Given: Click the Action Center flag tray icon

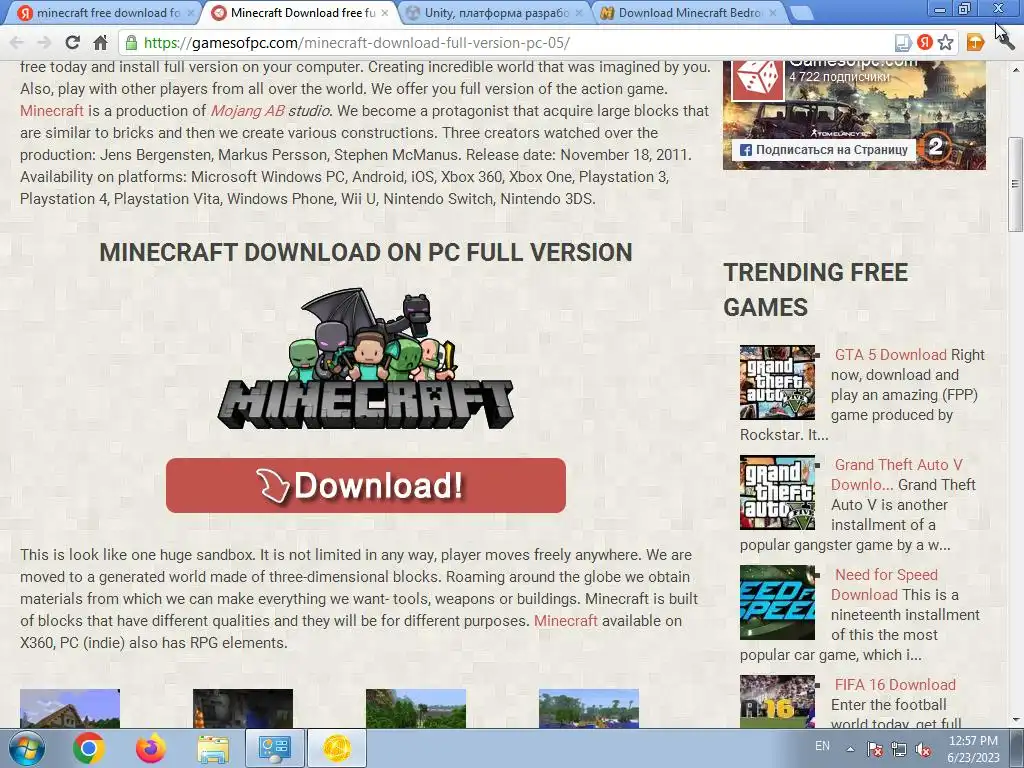Looking at the screenshot, I should pos(875,749).
